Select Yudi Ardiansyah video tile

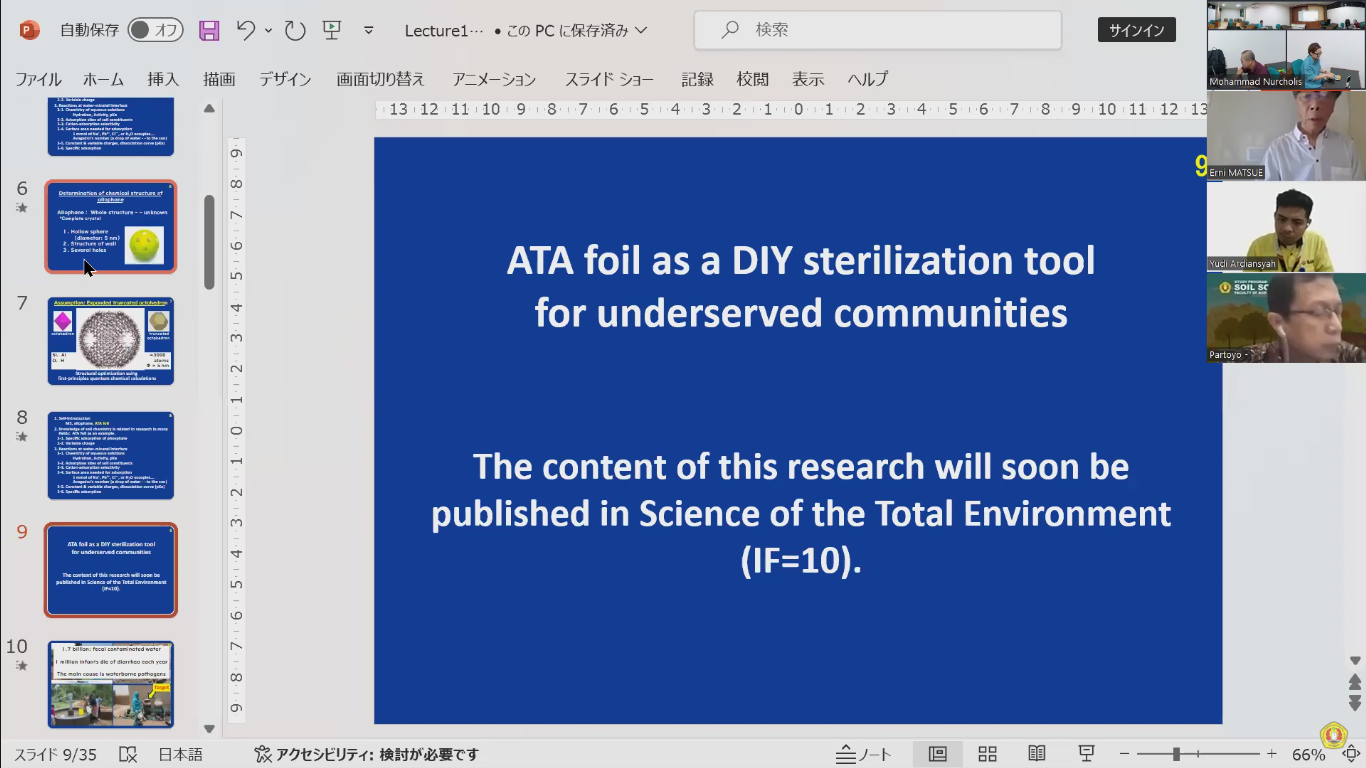click(1286, 227)
